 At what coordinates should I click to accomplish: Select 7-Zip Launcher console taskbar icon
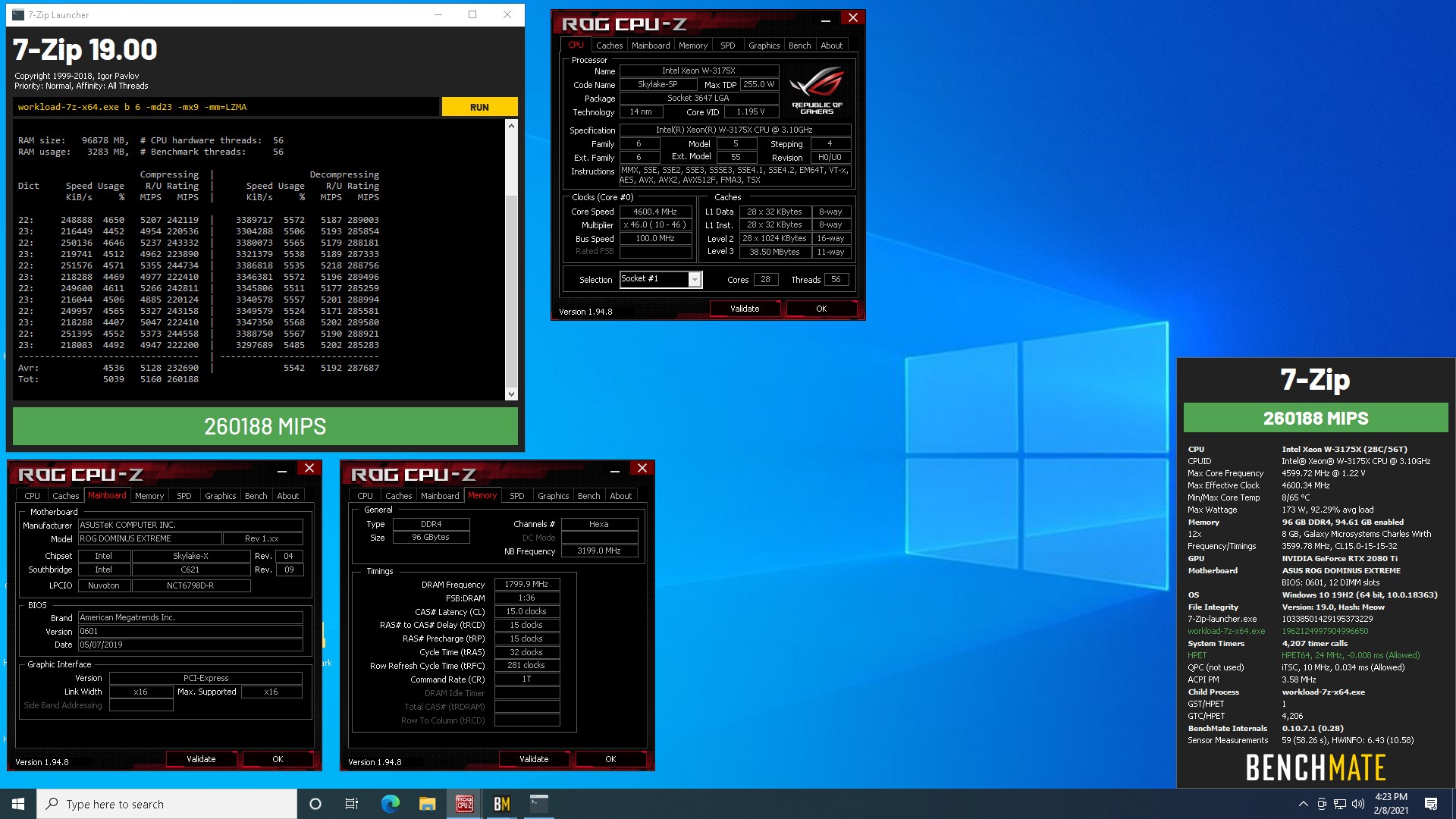coord(538,804)
